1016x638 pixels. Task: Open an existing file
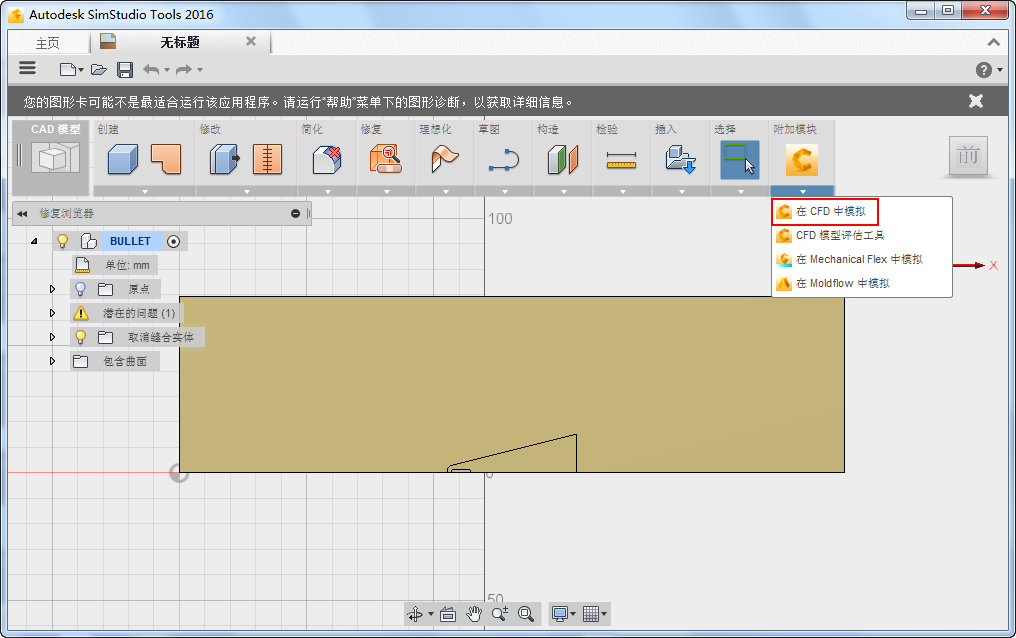pos(98,69)
